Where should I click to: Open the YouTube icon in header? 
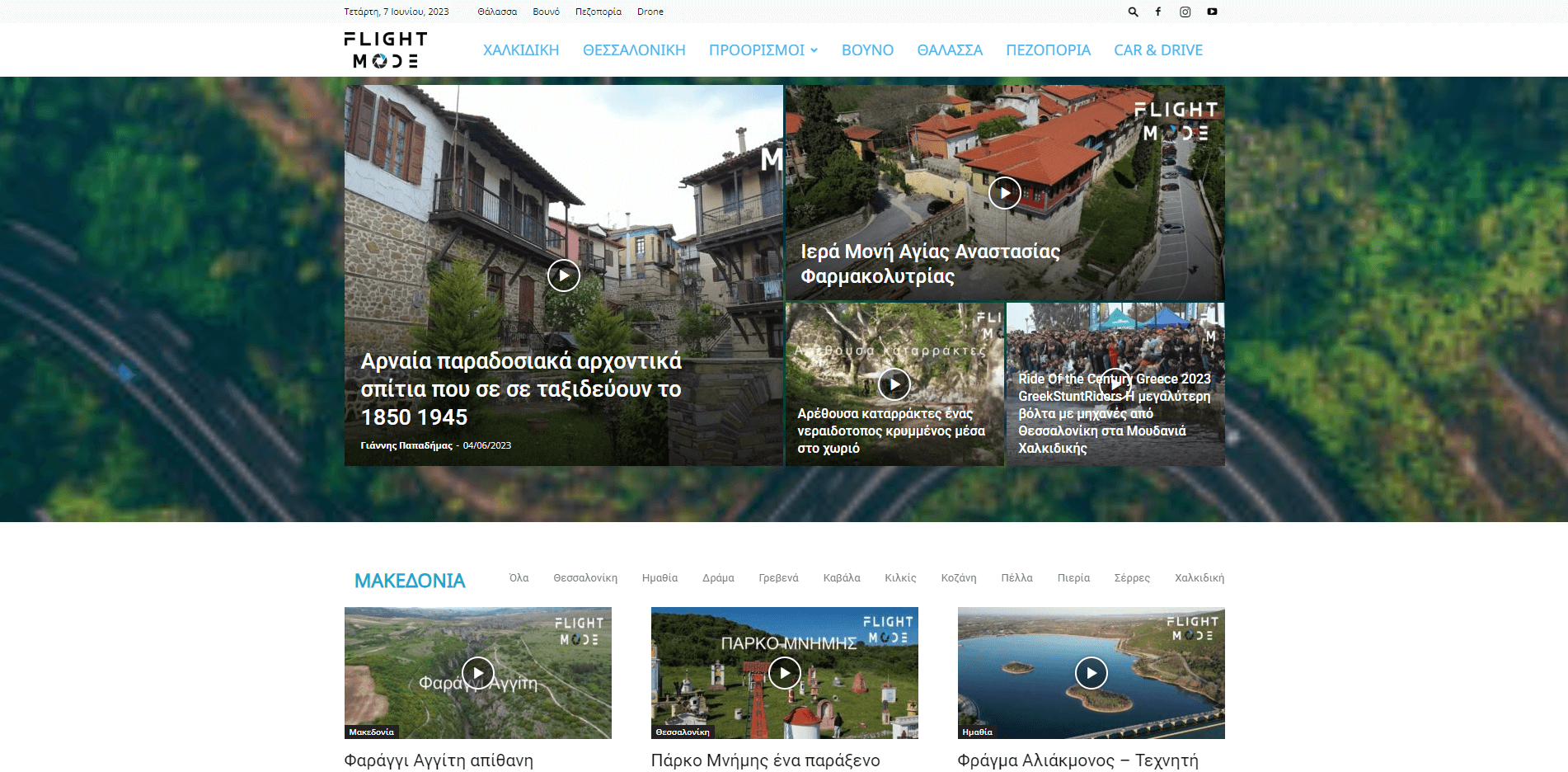coord(1212,12)
